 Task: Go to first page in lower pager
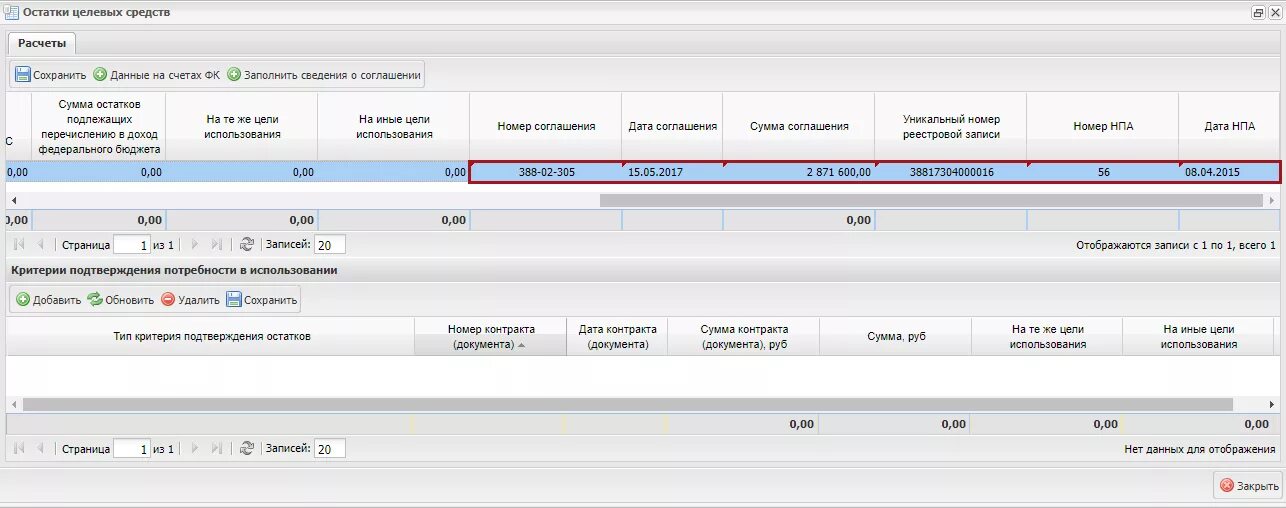[x=19, y=449]
